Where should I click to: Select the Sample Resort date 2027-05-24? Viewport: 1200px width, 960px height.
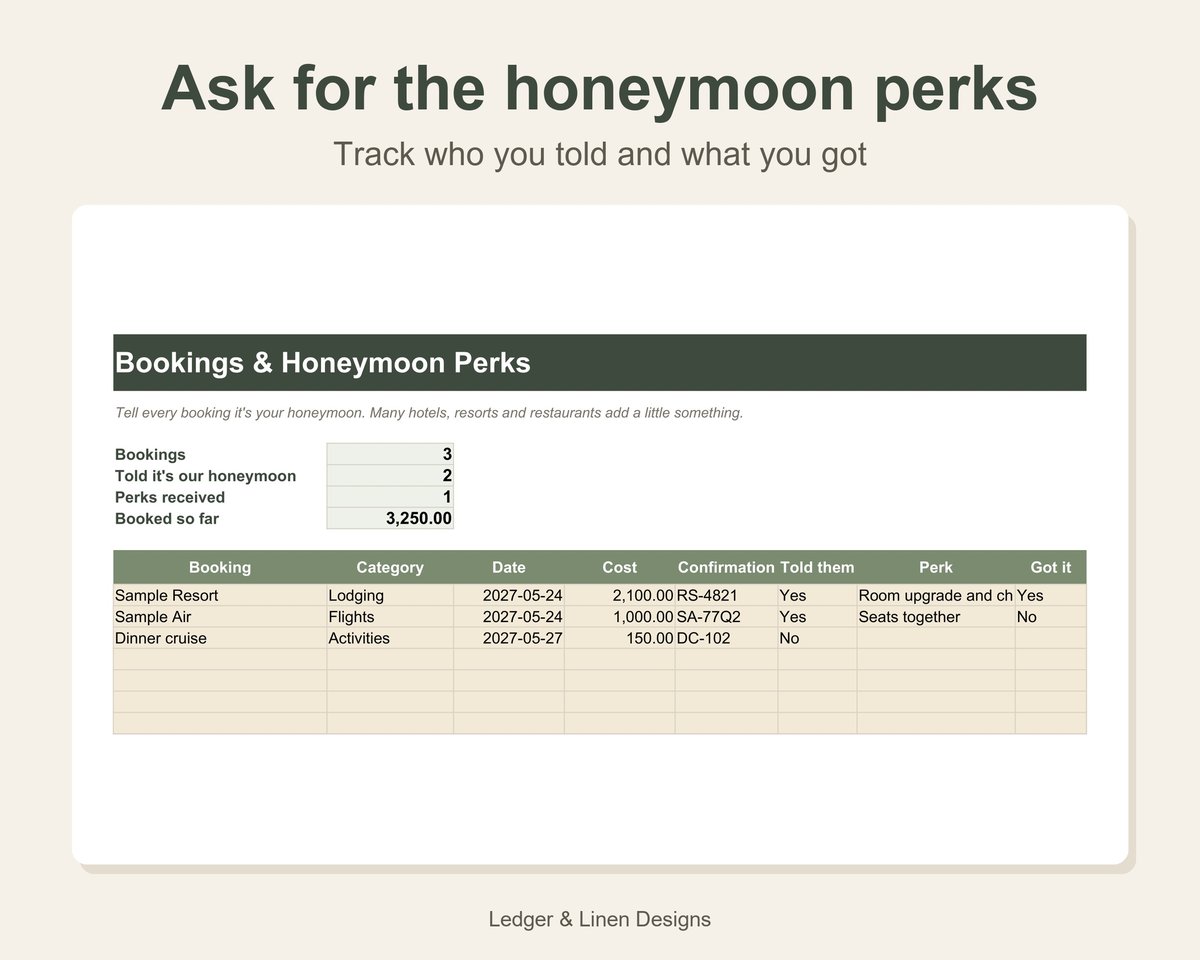coord(509,595)
